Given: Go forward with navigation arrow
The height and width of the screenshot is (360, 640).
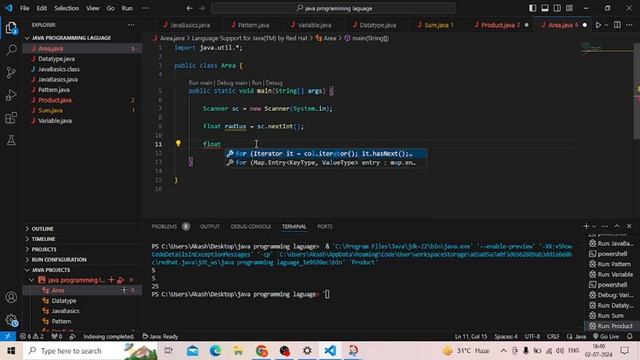Looking at the screenshot, I should tap(202, 8).
